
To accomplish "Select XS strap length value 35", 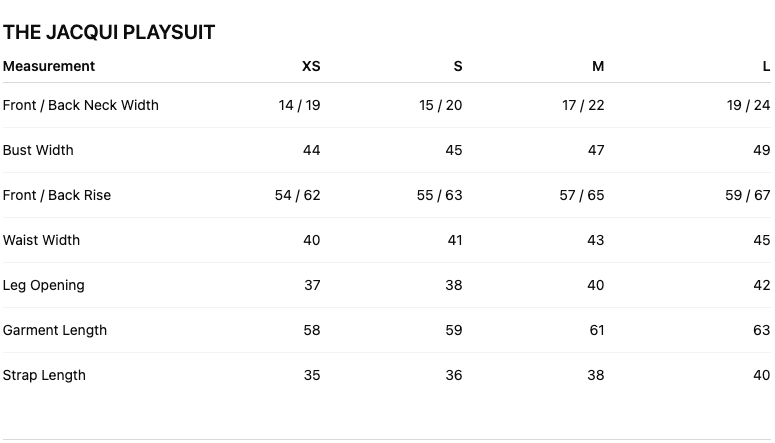I will point(312,375).
